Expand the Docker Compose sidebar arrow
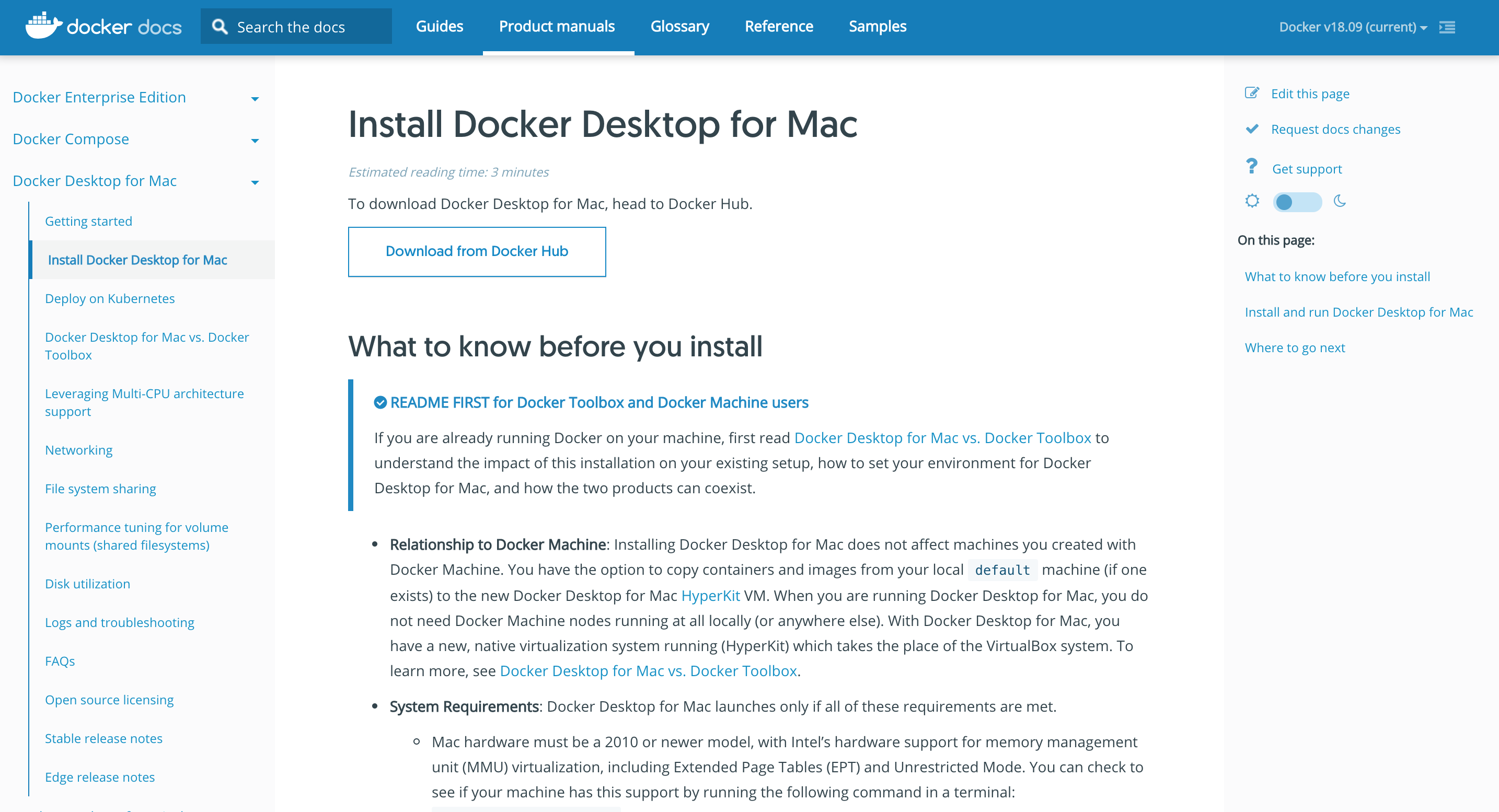The image size is (1499, 812). 255,141
